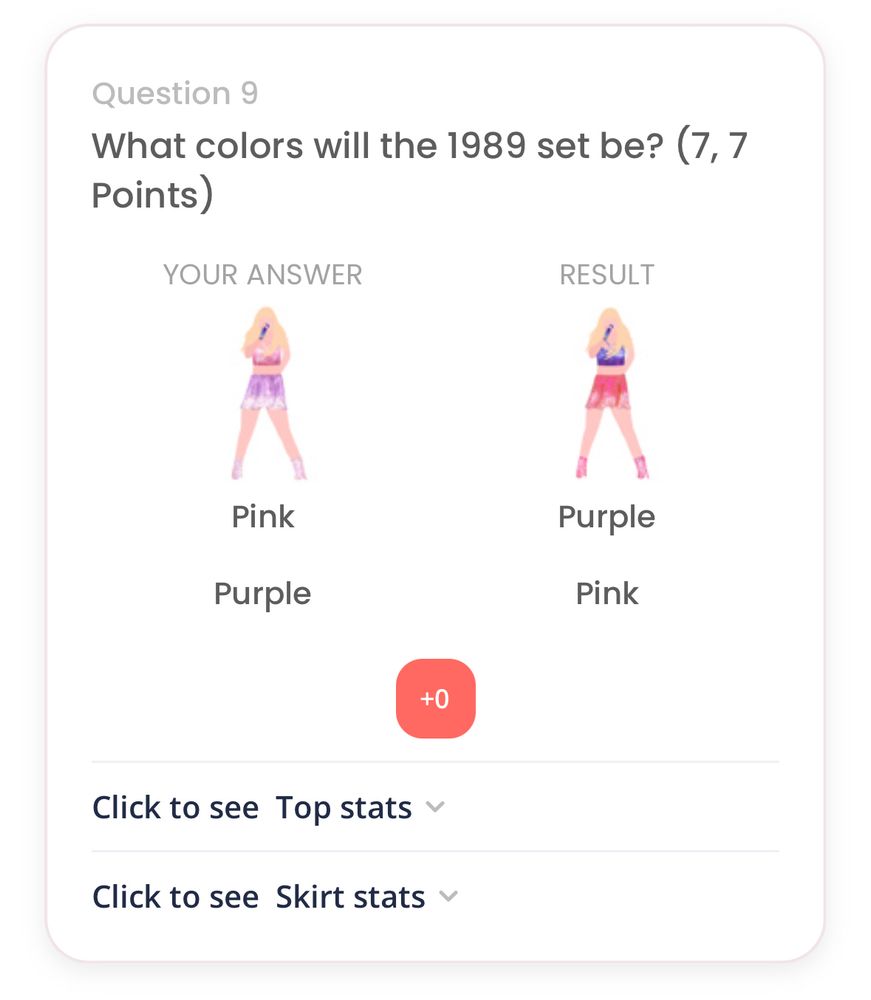
Task: Click the Purple label under Result
Action: pyautogui.click(x=606, y=517)
